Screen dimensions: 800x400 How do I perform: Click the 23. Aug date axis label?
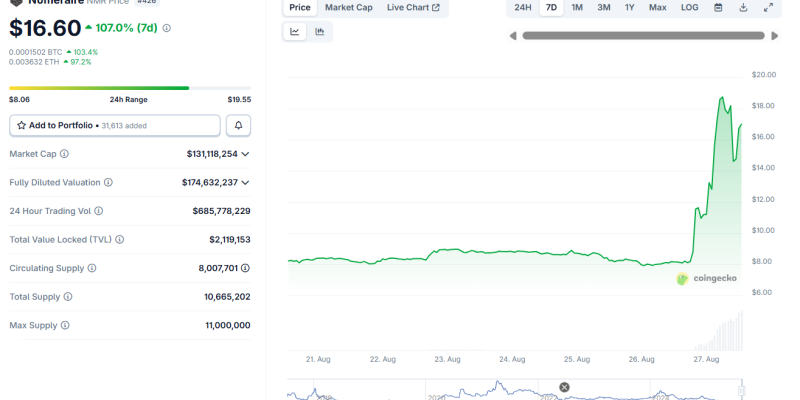[447, 359]
